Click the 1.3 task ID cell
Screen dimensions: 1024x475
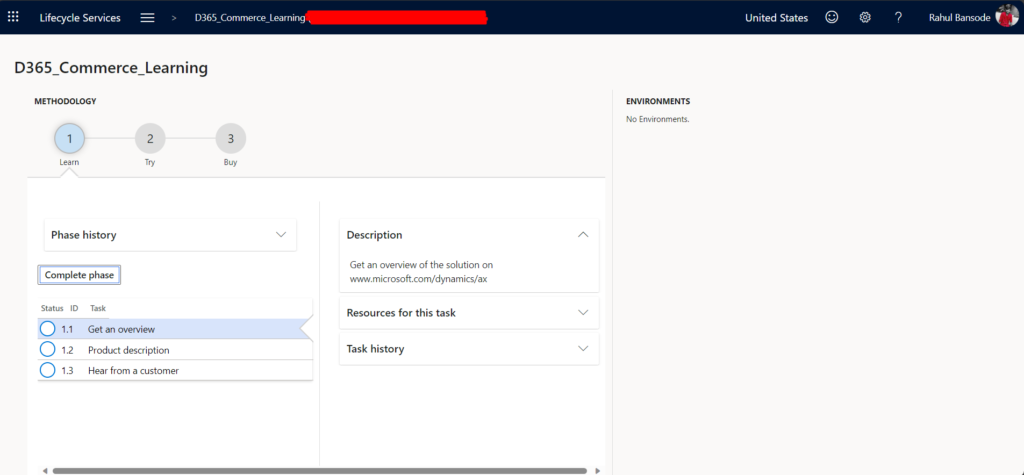point(67,370)
